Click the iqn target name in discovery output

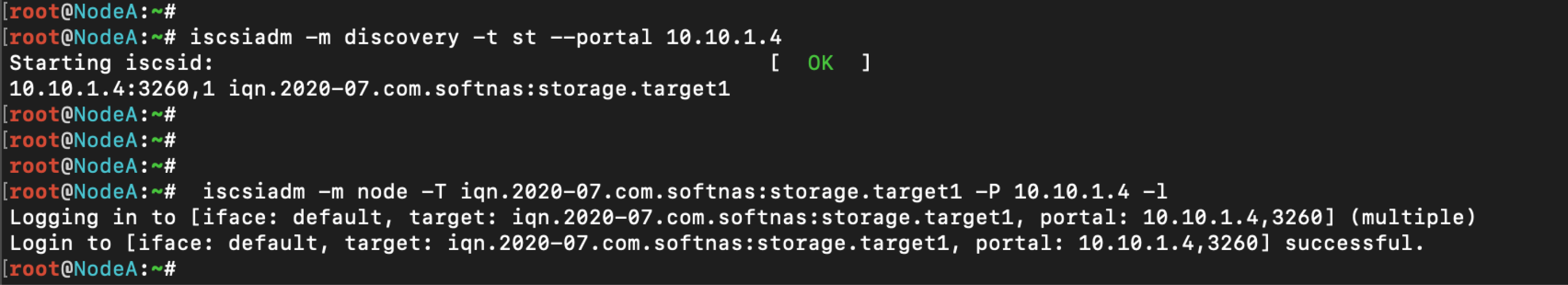478,89
